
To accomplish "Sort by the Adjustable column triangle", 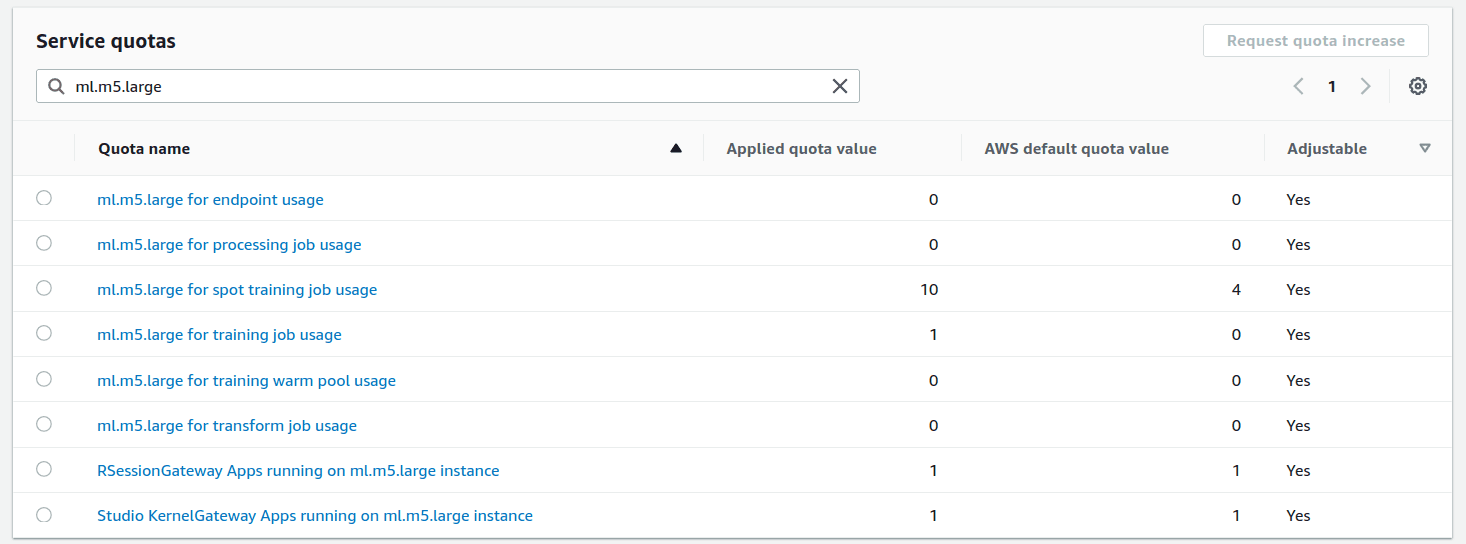I will pyautogui.click(x=1425, y=149).
